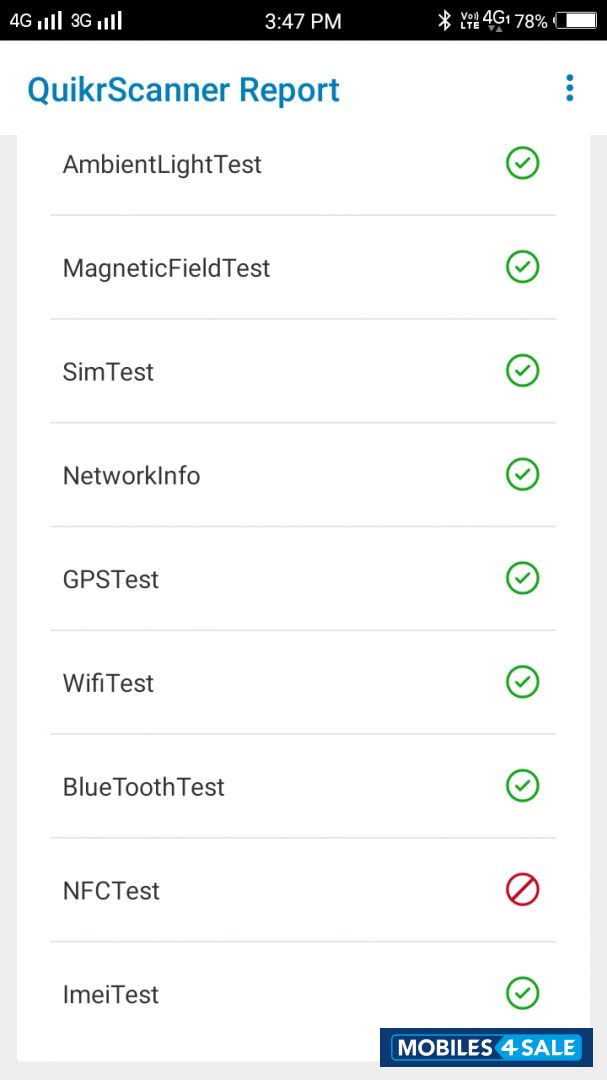This screenshot has width=607, height=1080.
Task: Click the BlueToothTest check icon
Action: [522, 786]
